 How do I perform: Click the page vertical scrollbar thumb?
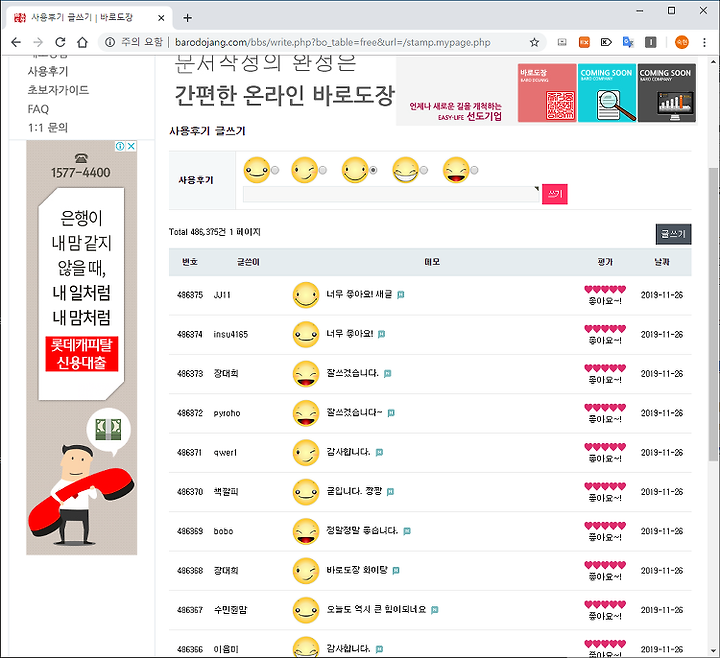(x=713, y=314)
